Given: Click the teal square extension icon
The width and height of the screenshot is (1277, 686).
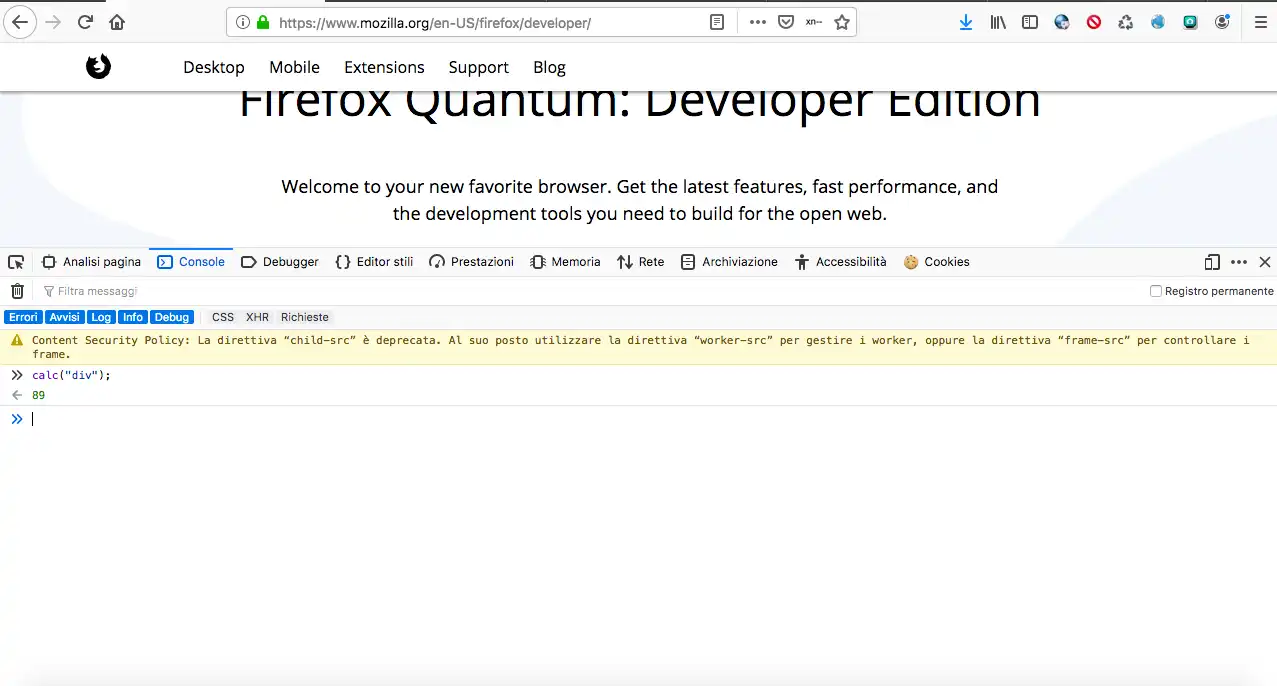Looking at the screenshot, I should [1190, 22].
